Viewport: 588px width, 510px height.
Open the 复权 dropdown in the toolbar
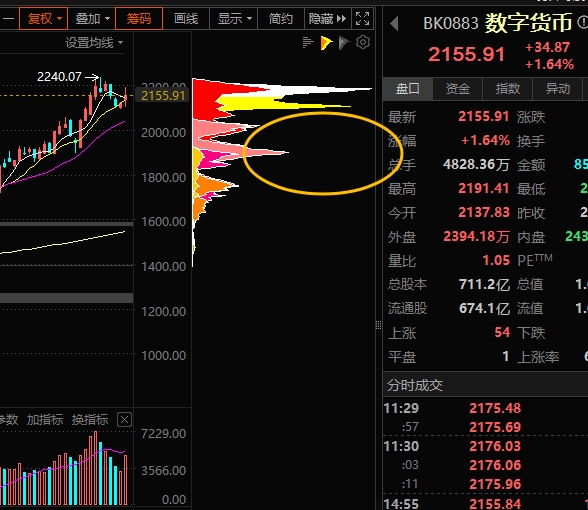coord(44,18)
